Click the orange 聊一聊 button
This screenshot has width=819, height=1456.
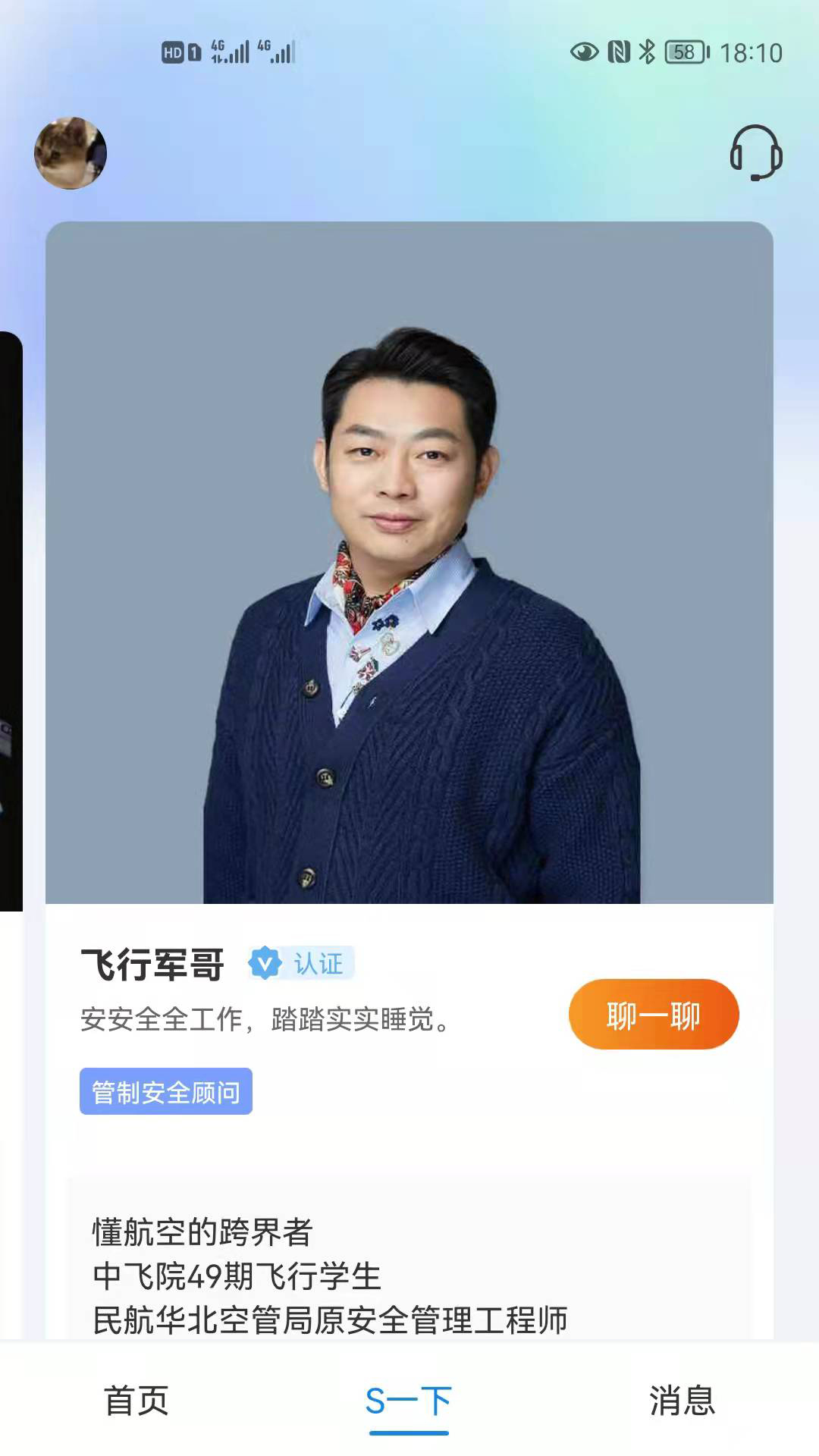point(654,1015)
